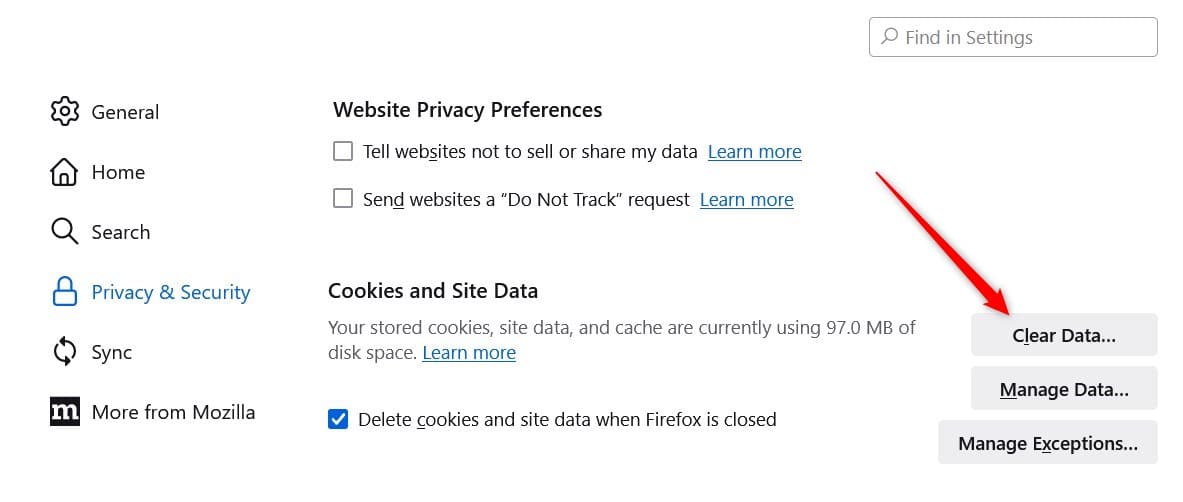Click the Manage Exceptions... button
Viewport: 1183px width, 502px height.
click(1048, 442)
